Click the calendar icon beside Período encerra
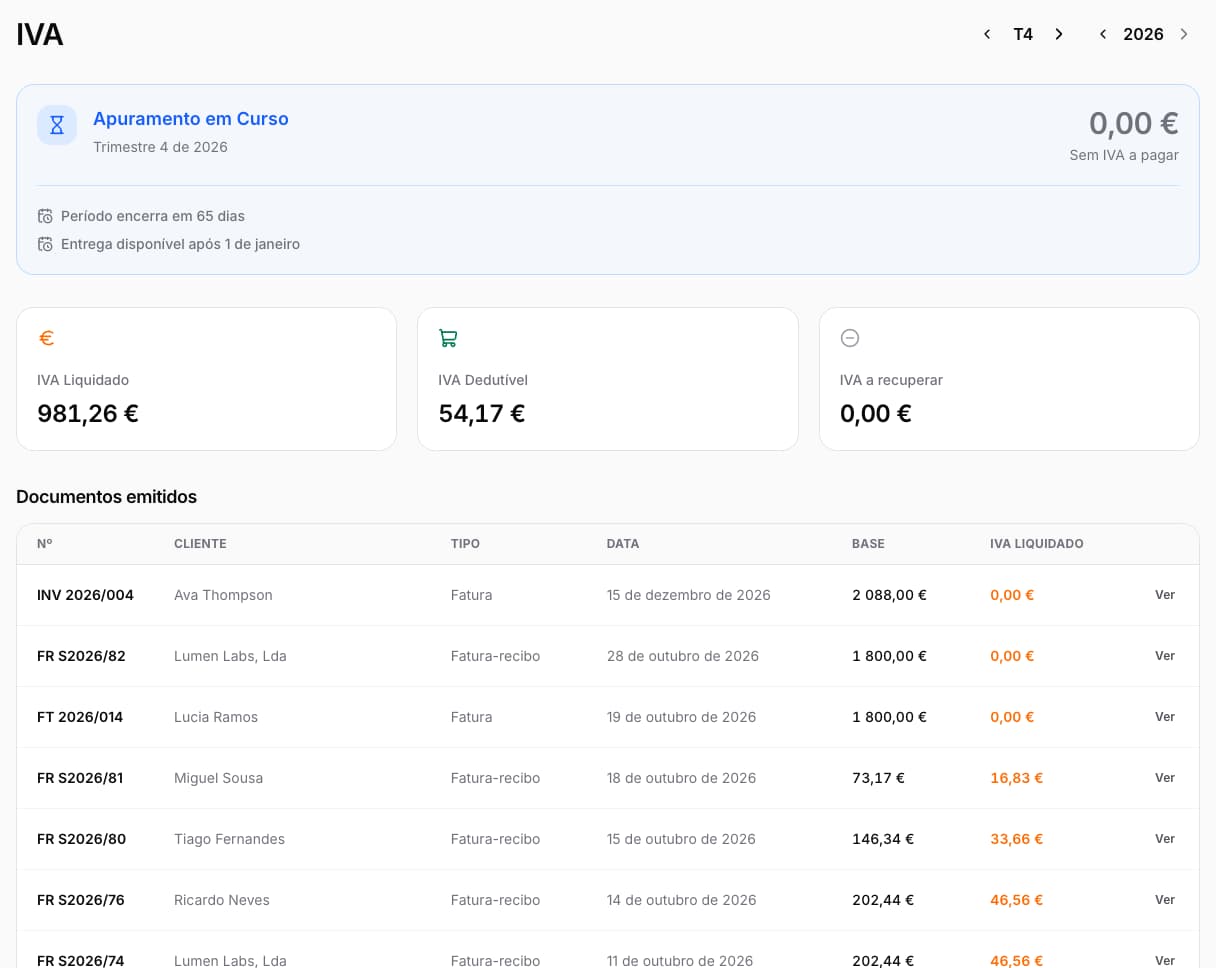Screen dimensions: 1216x968 45,216
